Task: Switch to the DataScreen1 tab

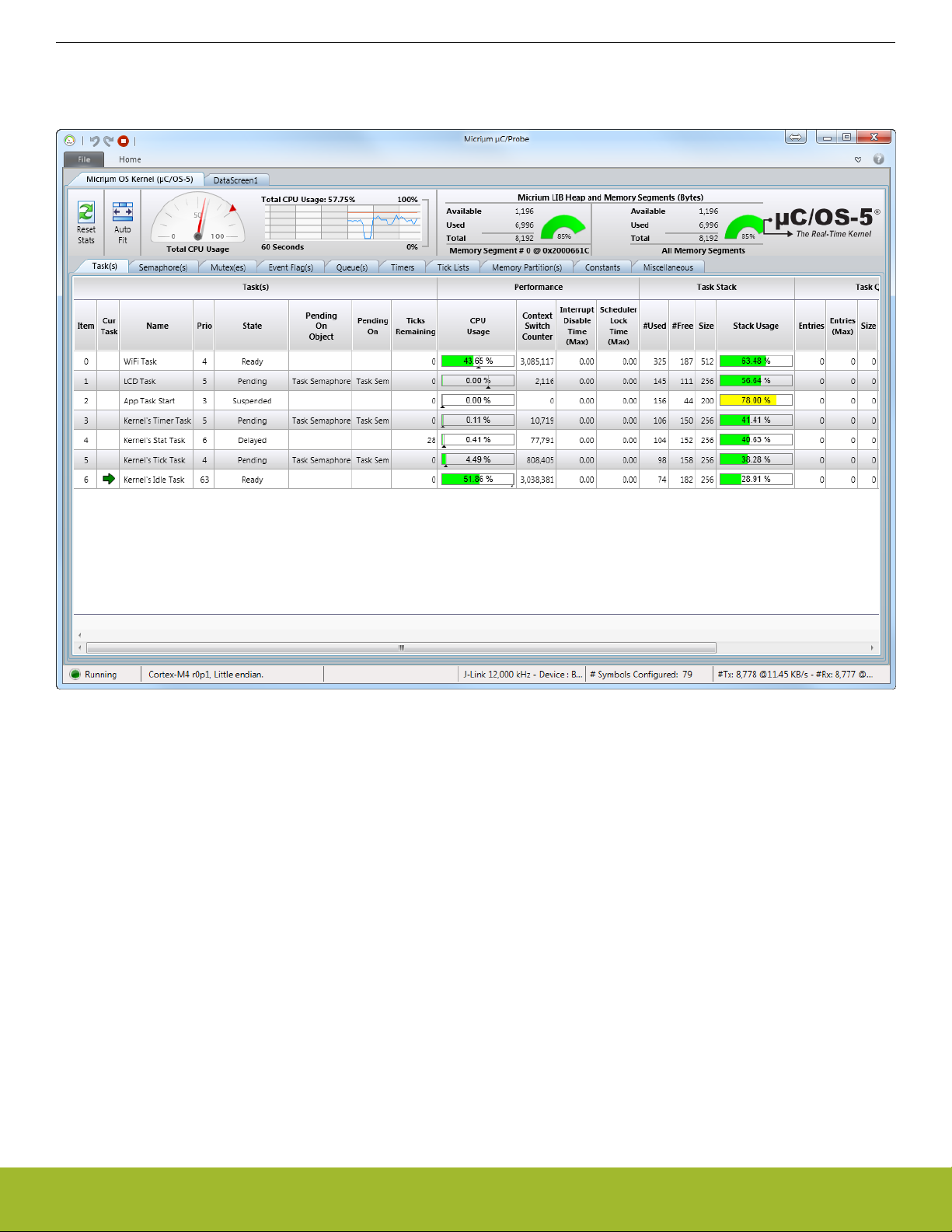Action: [x=235, y=180]
